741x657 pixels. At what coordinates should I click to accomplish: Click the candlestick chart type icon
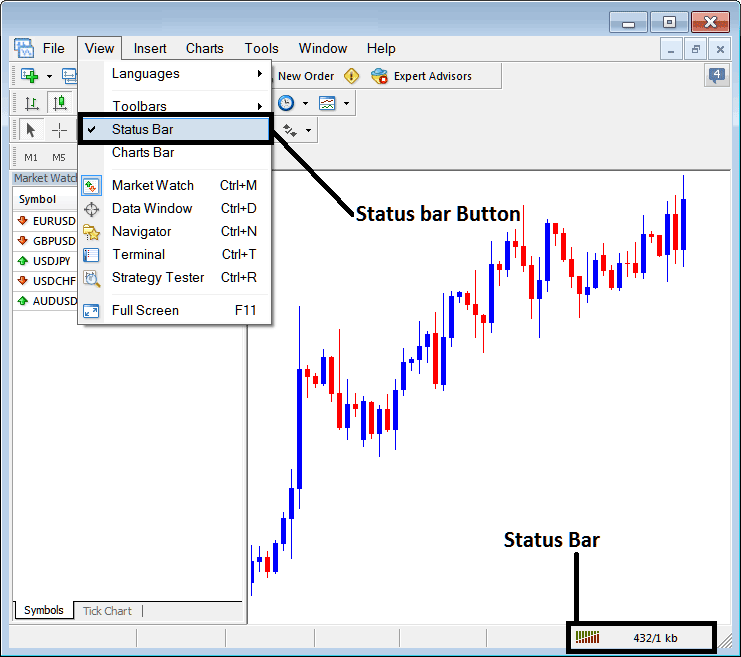[x=60, y=102]
